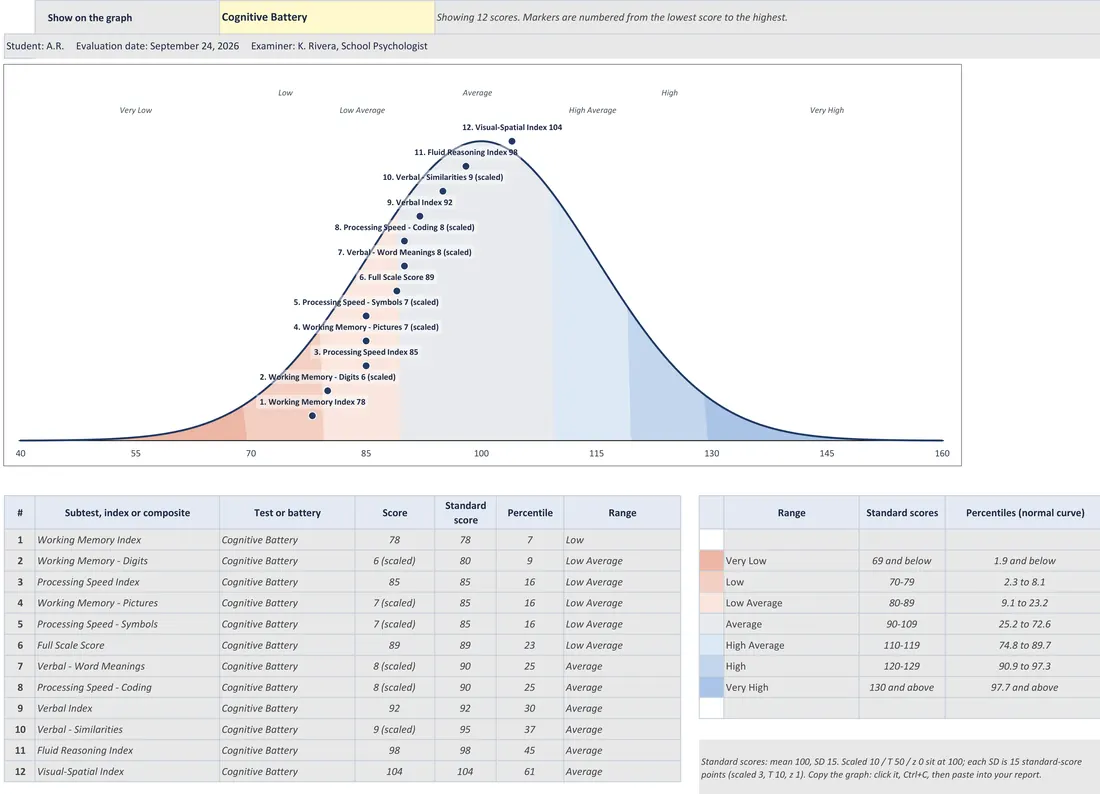Image resolution: width=1100 pixels, height=794 pixels.
Task: Click the 'Verbal Index' table cell
Action: tap(127, 708)
